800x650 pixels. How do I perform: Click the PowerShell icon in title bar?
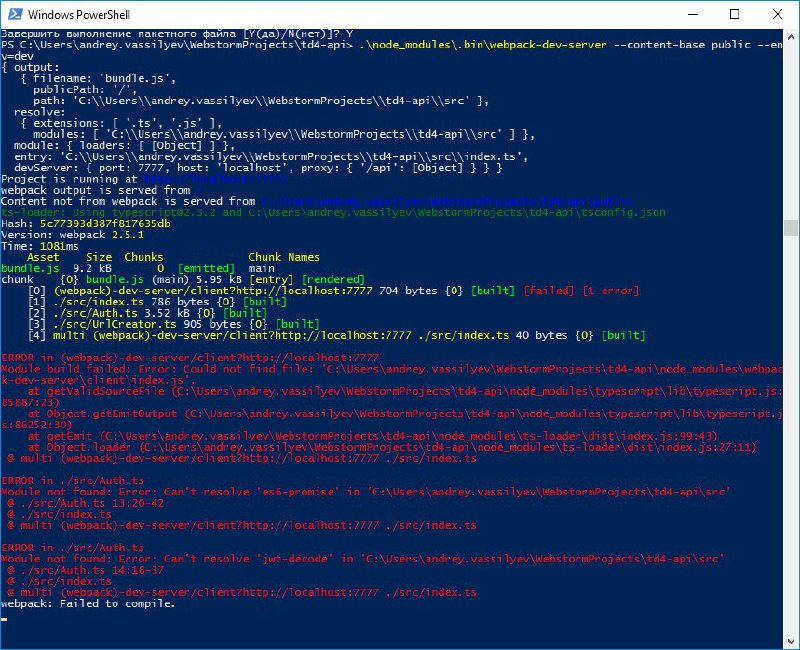click(x=15, y=14)
